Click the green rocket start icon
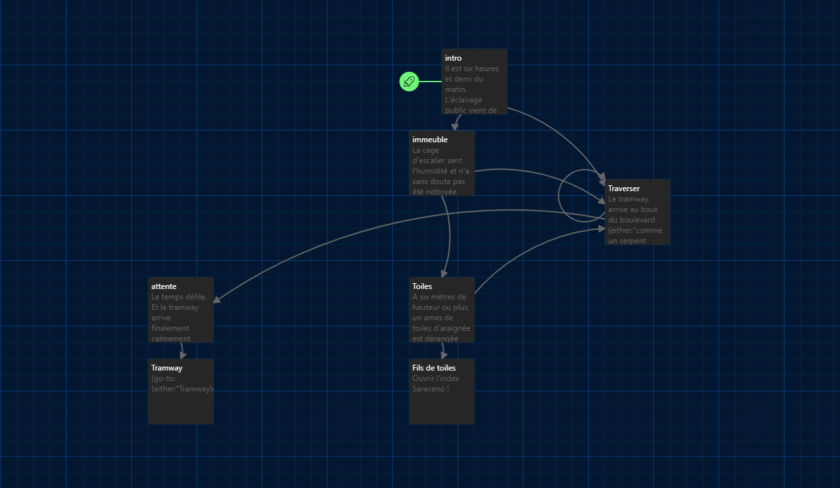This screenshot has width=840, height=488. coord(409,82)
